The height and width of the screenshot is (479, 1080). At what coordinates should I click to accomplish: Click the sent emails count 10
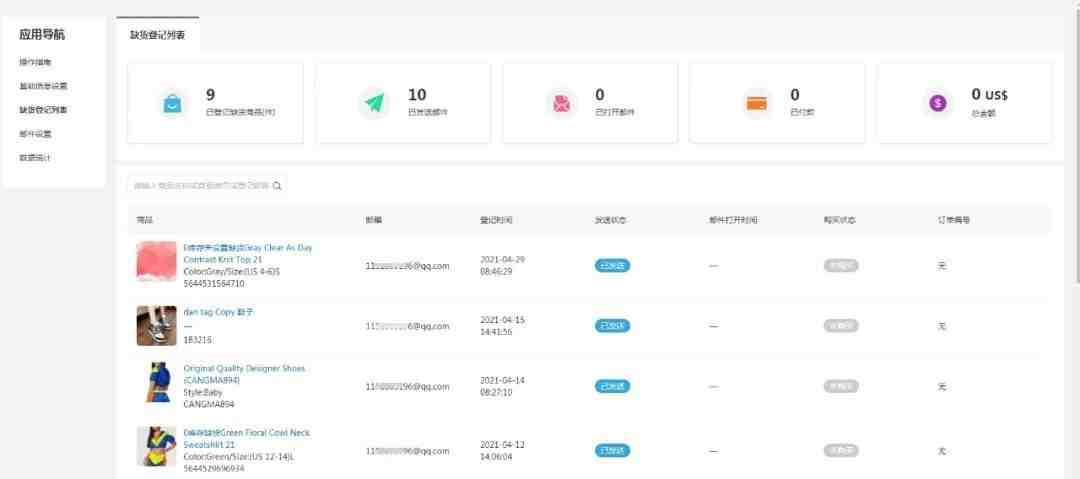(417, 95)
